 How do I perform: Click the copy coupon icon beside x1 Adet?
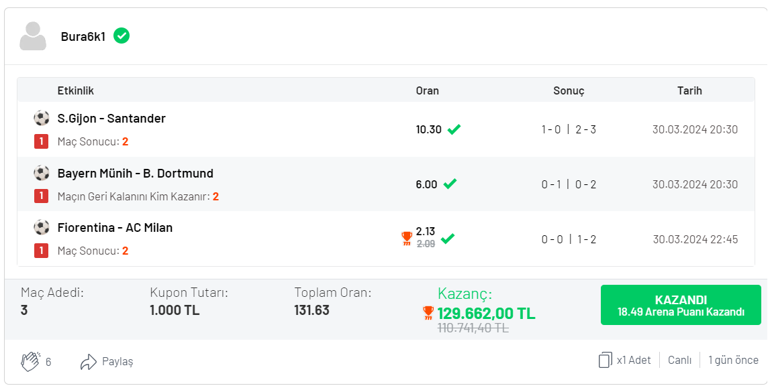click(x=605, y=360)
